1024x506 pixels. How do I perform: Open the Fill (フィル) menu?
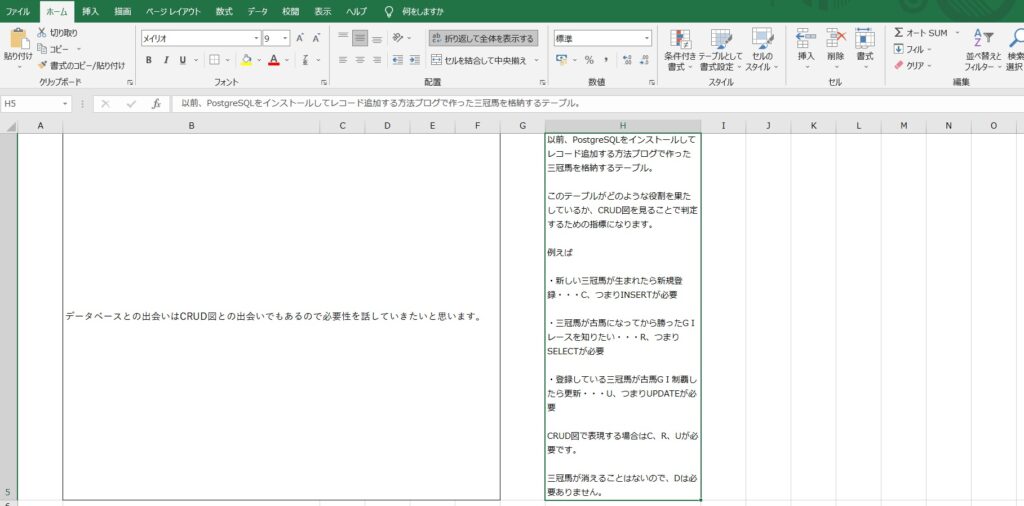click(x=913, y=49)
